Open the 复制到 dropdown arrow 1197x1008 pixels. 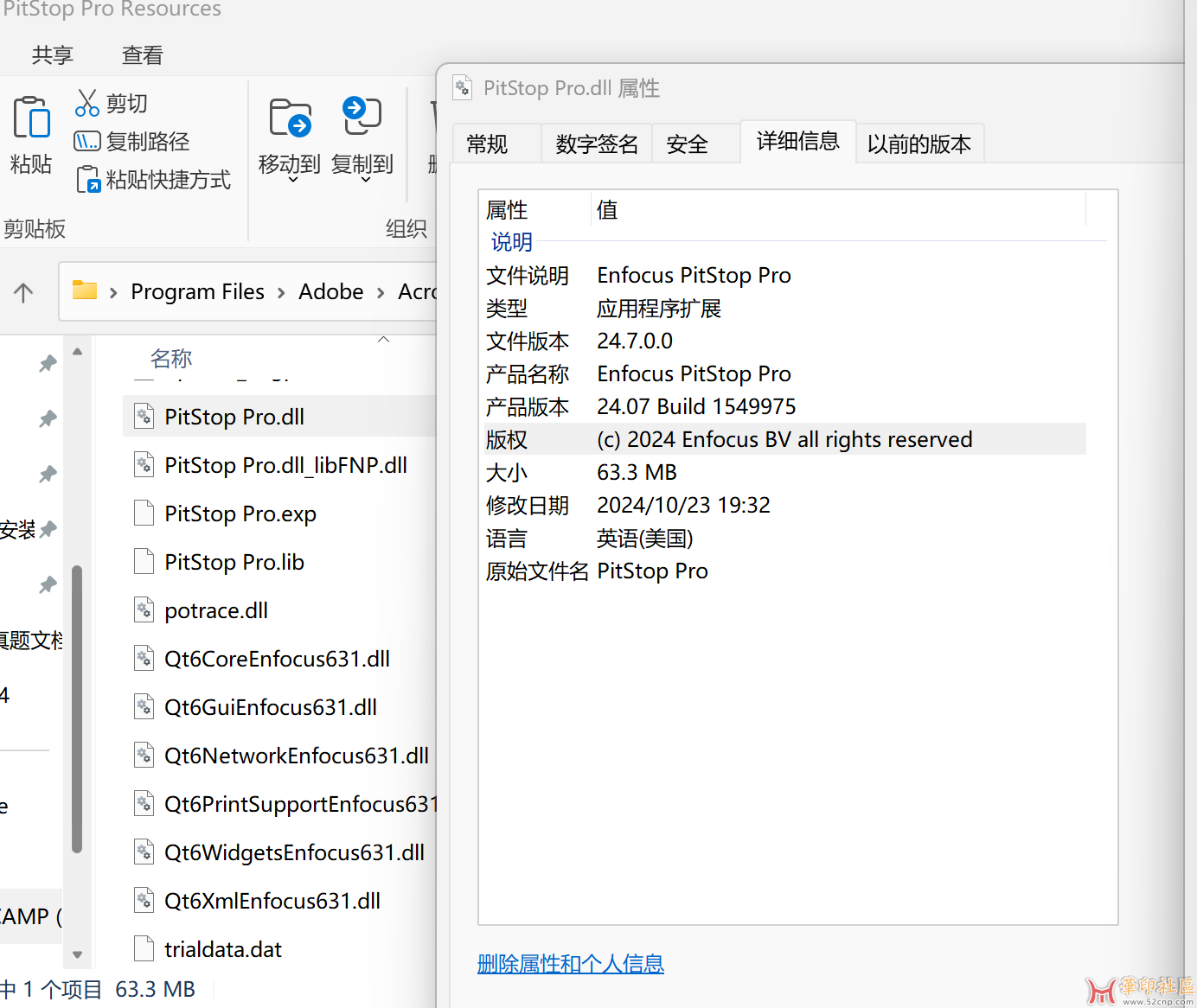coord(365,180)
